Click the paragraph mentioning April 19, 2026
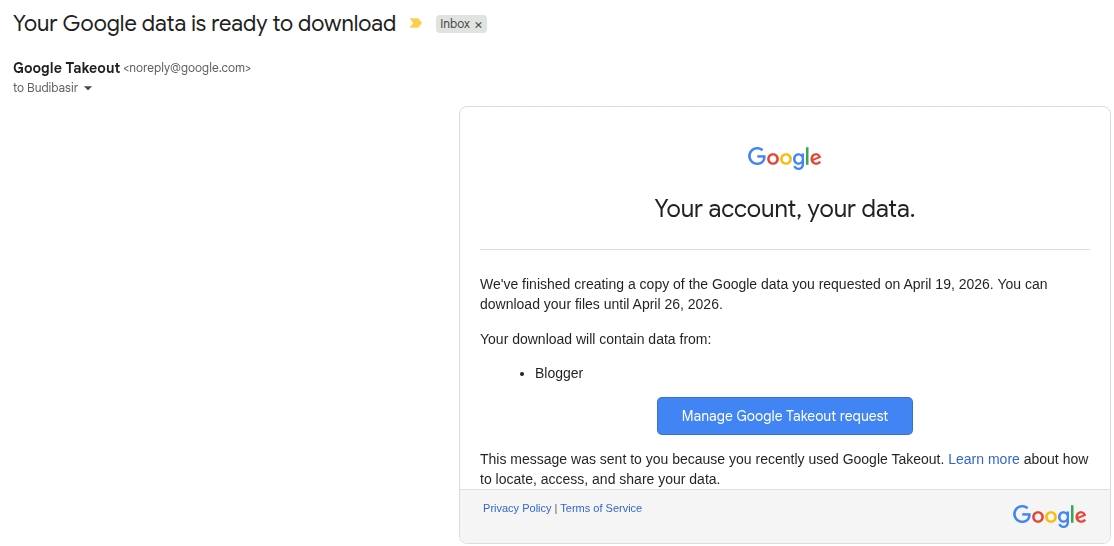Screen dimensions: 1114x546 tap(763, 294)
